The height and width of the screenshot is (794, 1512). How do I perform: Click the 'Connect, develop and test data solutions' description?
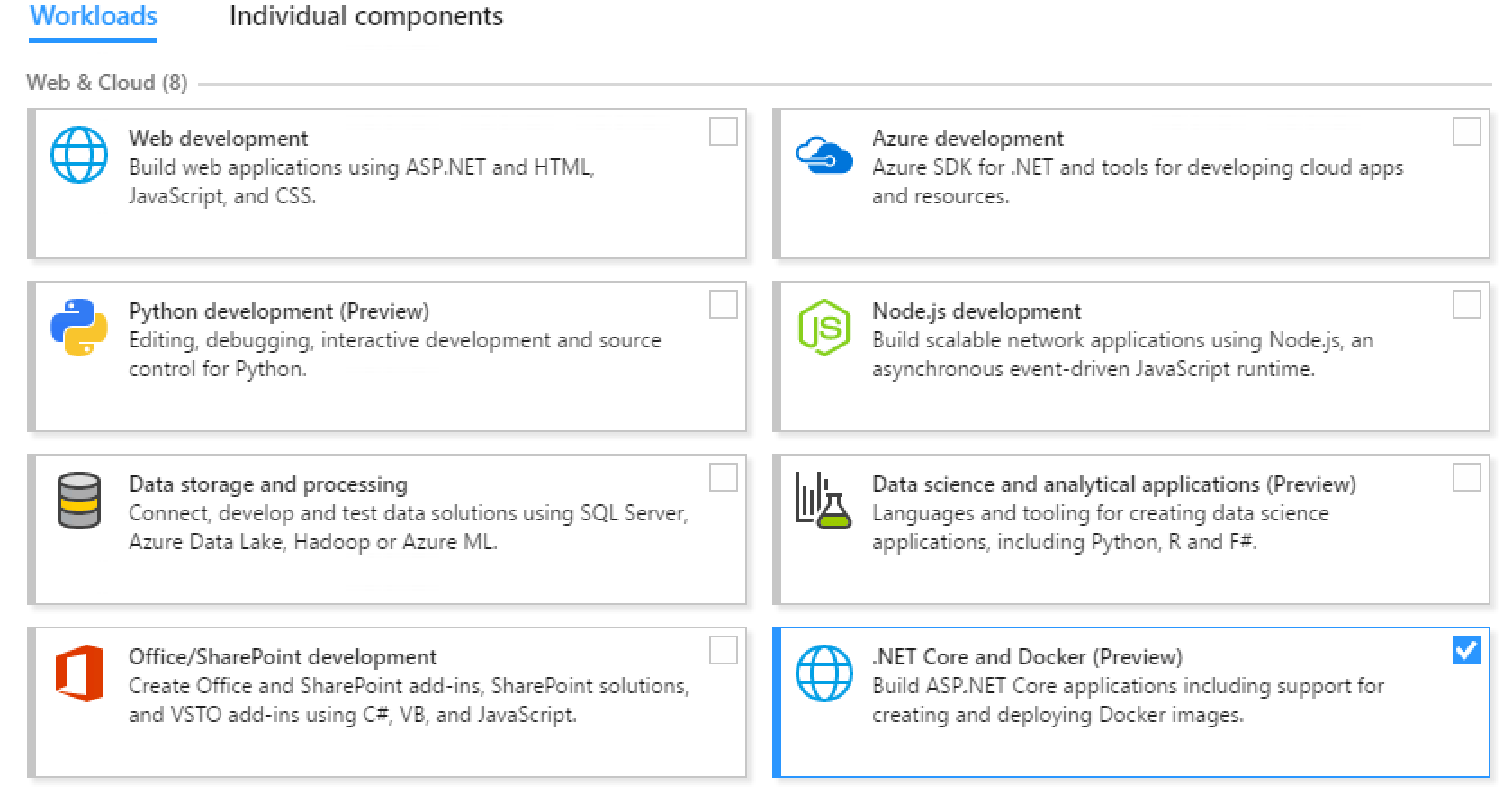point(409,527)
